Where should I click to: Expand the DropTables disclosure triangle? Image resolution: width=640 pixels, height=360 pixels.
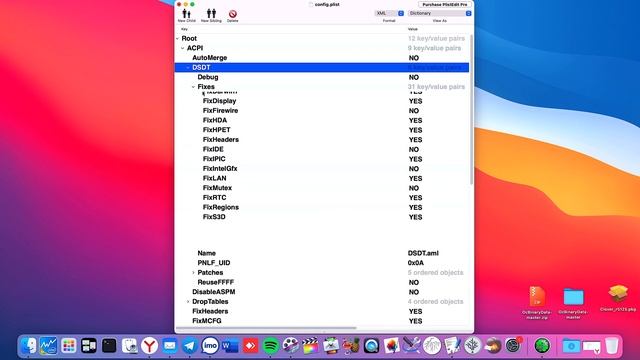tap(188, 302)
